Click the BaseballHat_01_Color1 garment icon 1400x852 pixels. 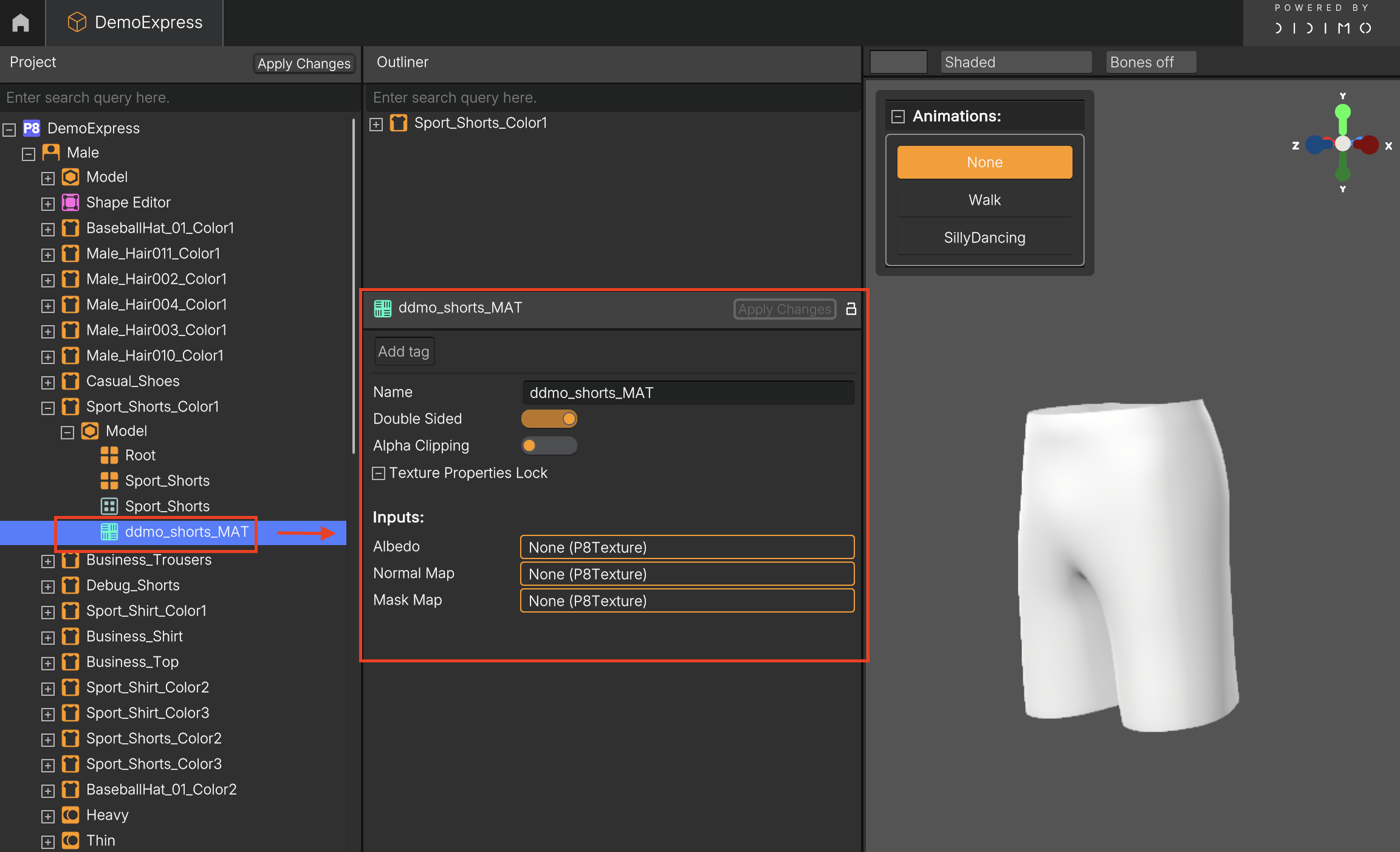click(x=70, y=228)
